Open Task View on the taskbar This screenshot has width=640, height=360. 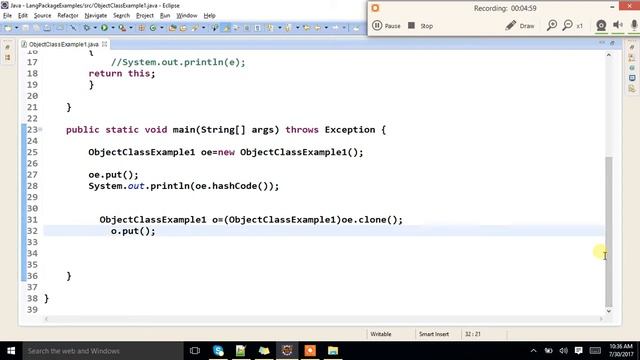pyautogui.click(x=195, y=351)
